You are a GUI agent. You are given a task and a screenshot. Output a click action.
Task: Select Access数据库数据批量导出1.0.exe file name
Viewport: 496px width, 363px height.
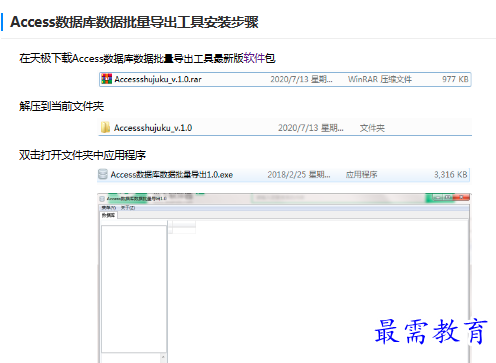click(x=172, y=175)
